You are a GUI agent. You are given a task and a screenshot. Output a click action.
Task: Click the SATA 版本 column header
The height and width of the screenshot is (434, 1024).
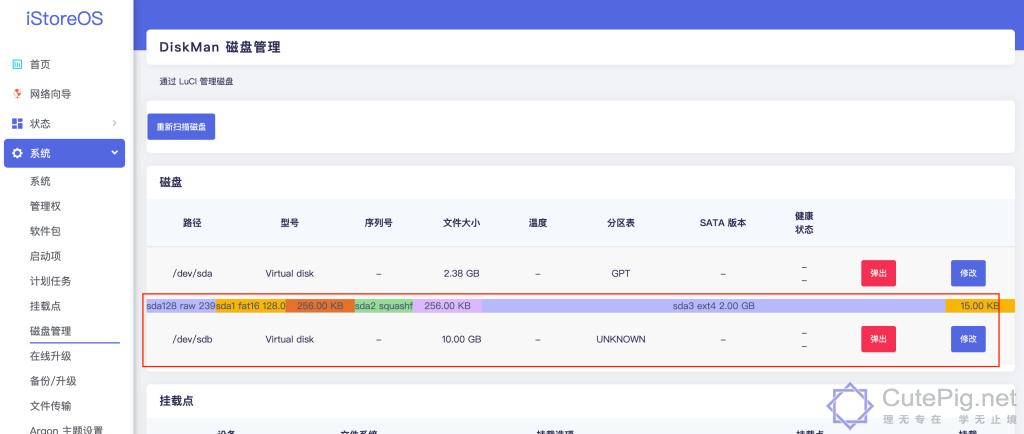[723, 223]
